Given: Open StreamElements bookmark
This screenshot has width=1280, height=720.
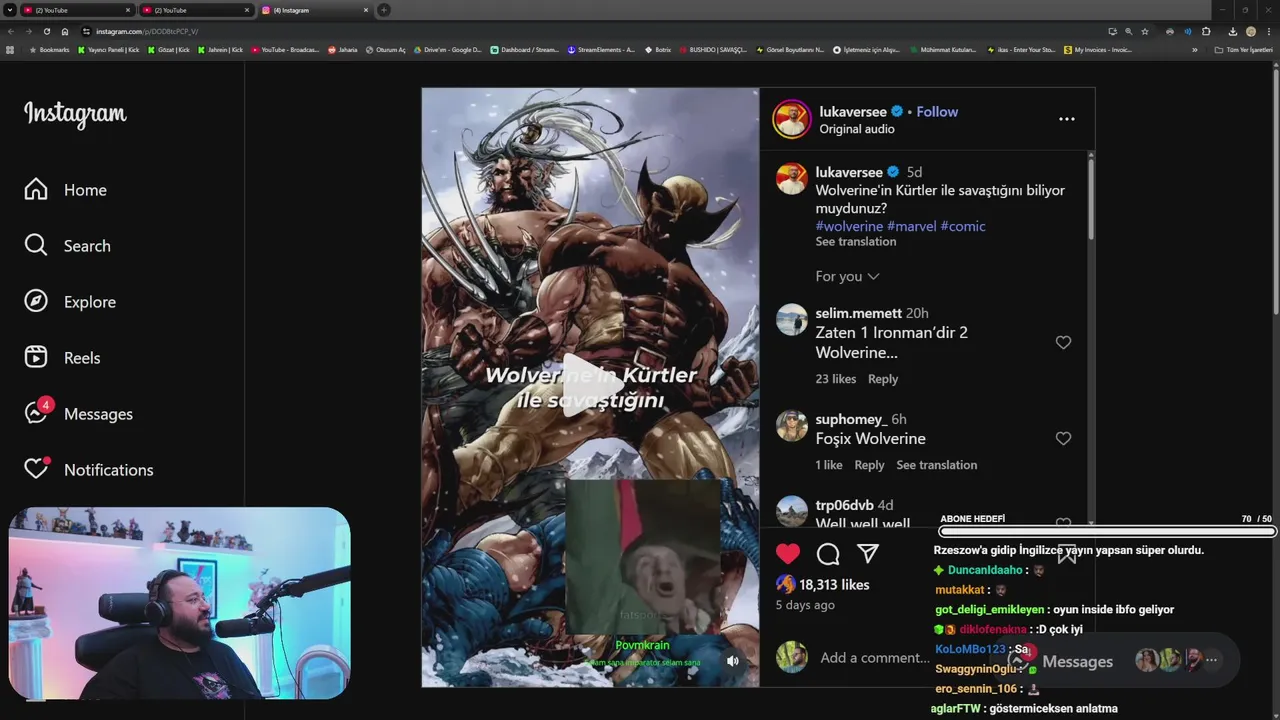Looking at the screenshot, I should click(600, 50).
